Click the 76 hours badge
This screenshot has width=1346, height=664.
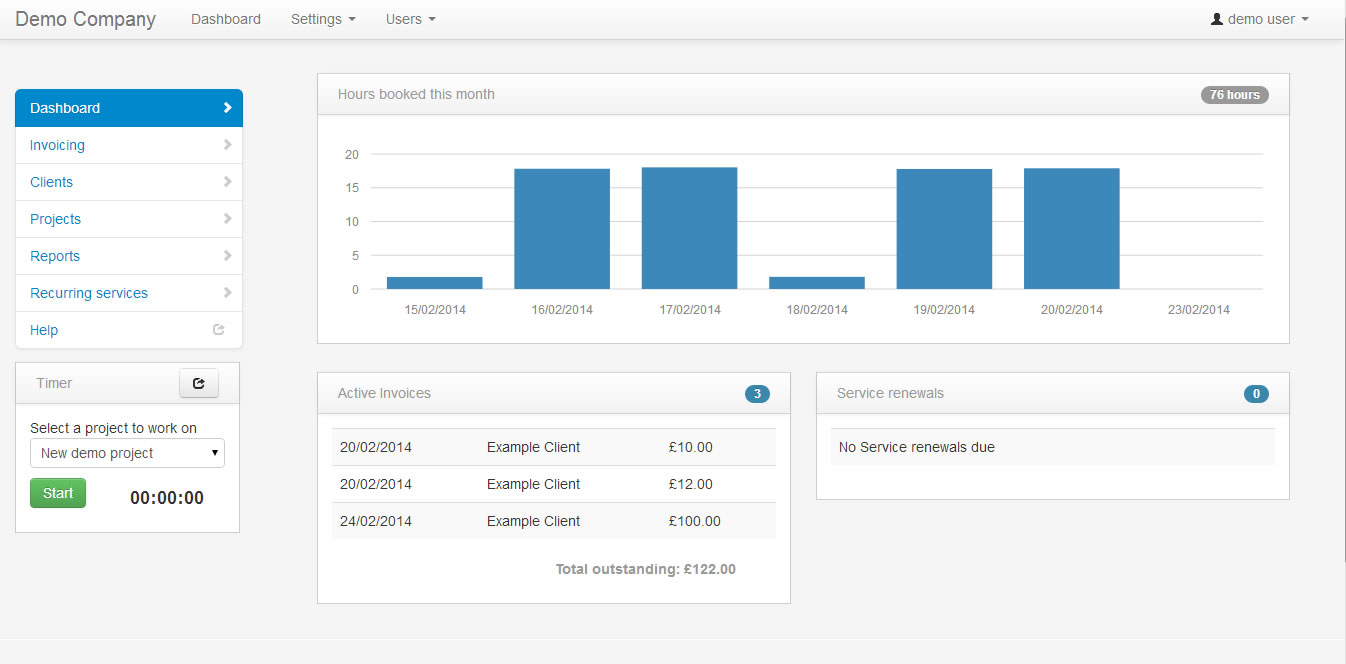pyautogui.click(x=1234, y=95)
